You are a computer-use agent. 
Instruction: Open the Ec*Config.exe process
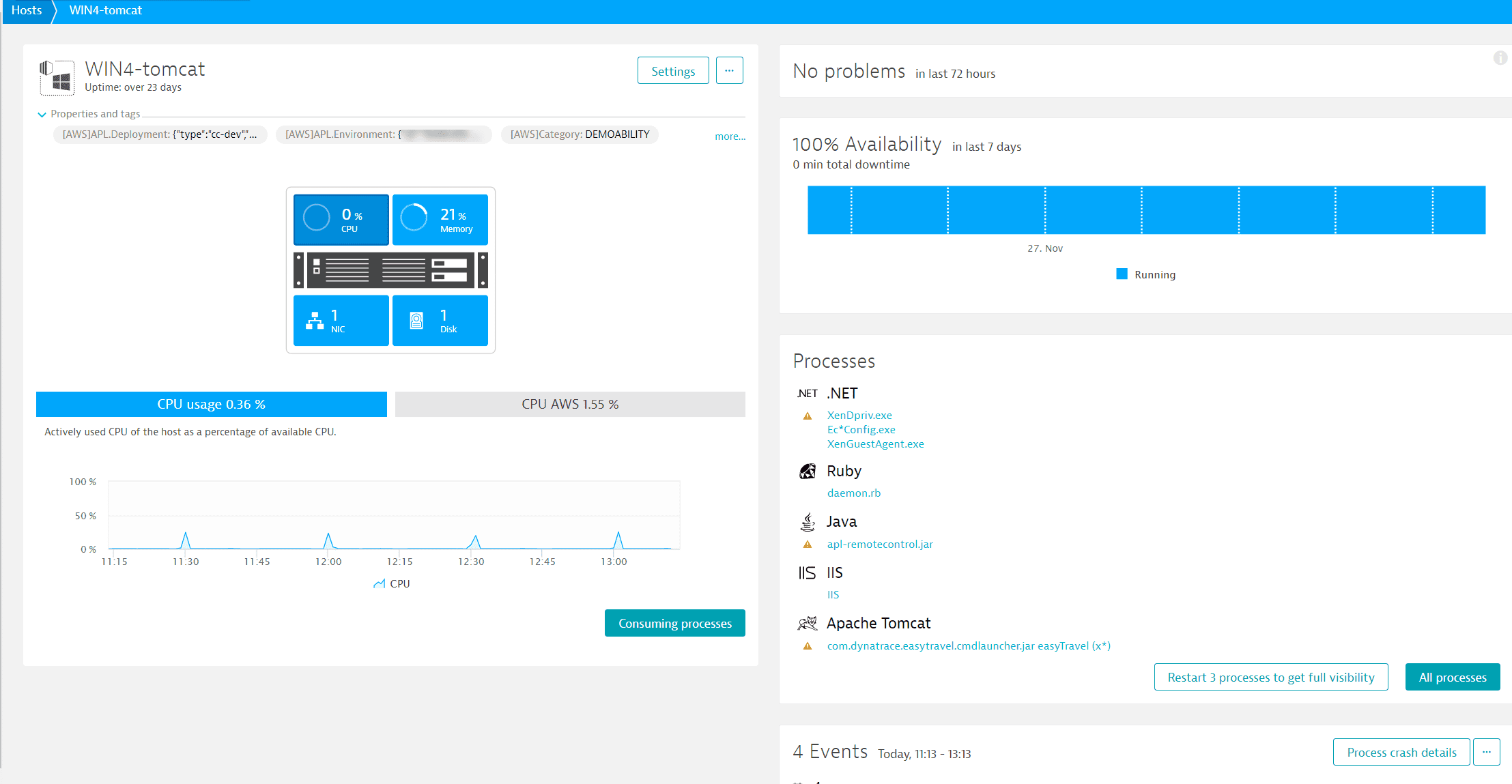(861, 430)
